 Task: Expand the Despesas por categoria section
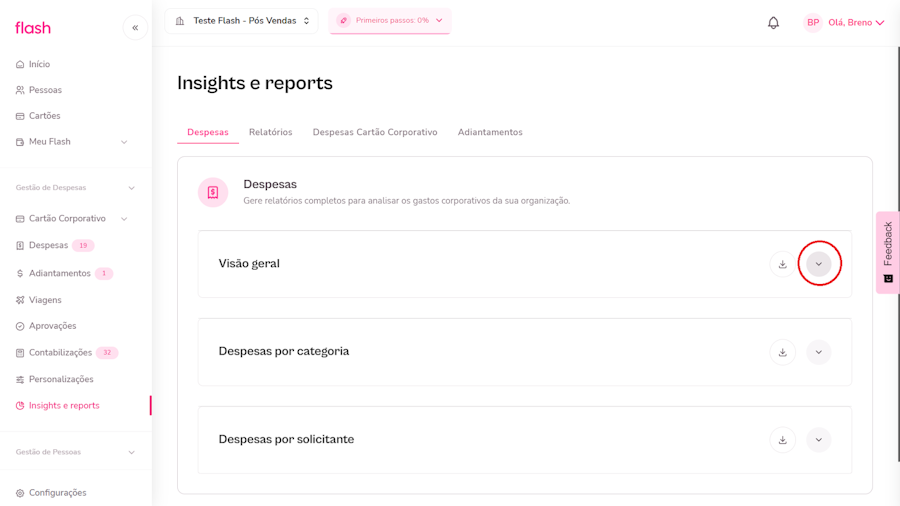818,352
